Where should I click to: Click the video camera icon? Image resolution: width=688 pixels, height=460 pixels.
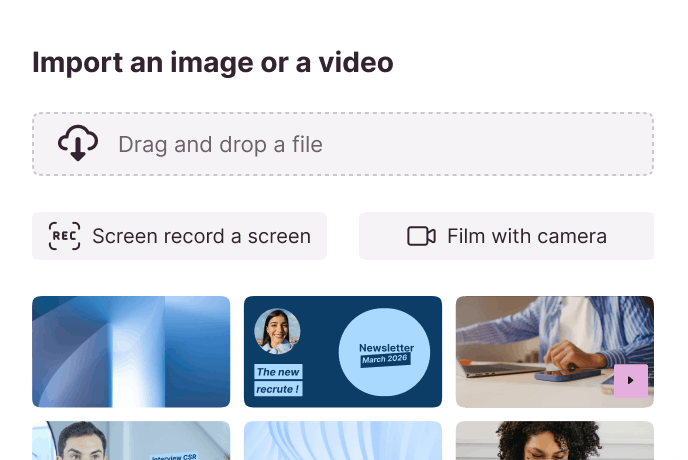421,236
